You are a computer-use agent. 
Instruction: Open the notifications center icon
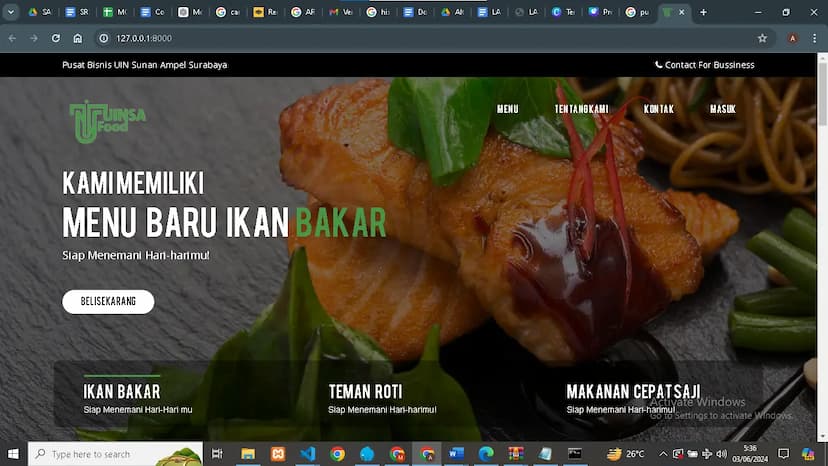click(x=784, y=454)
